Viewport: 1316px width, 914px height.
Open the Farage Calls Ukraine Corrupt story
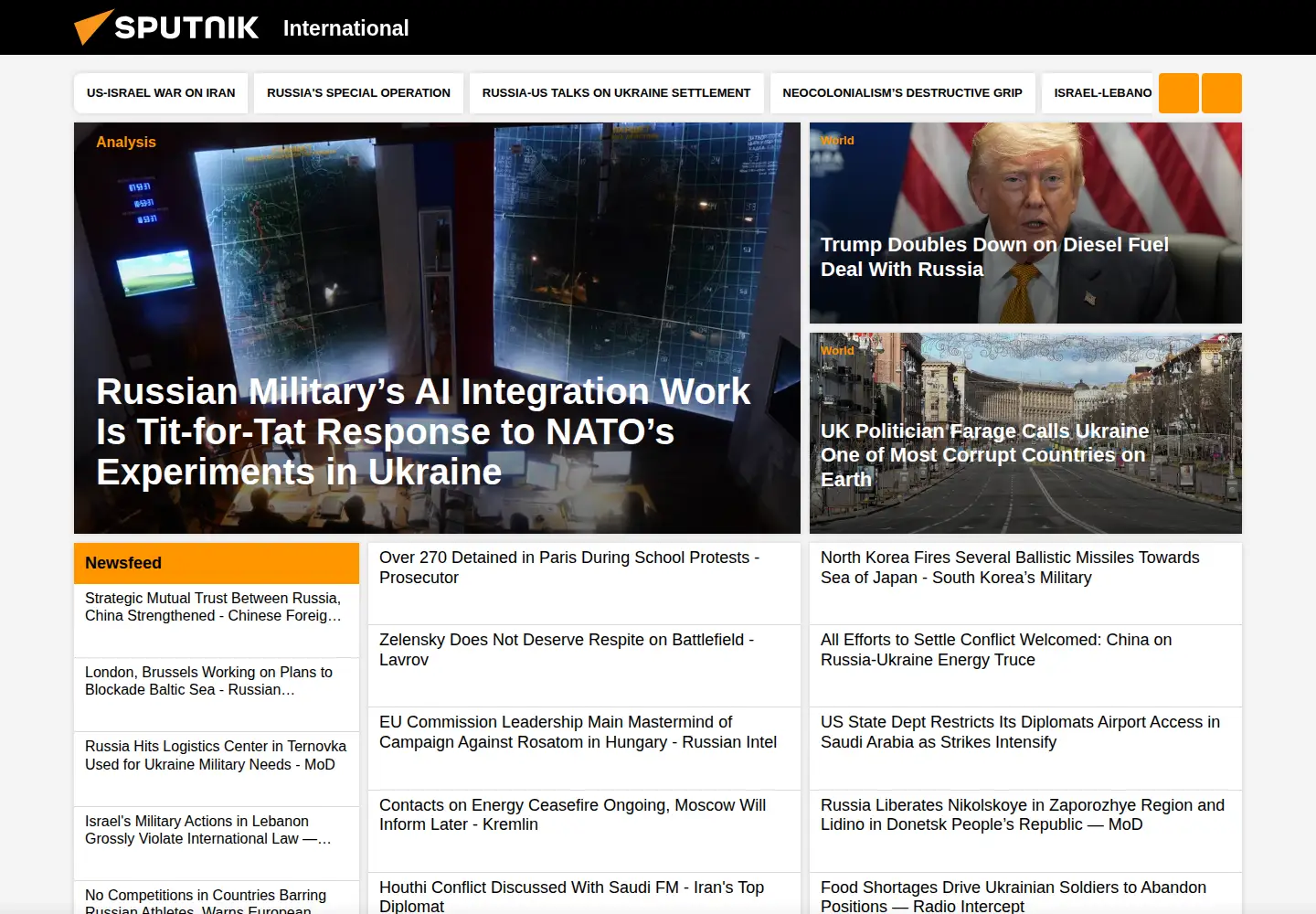(984, 455)
